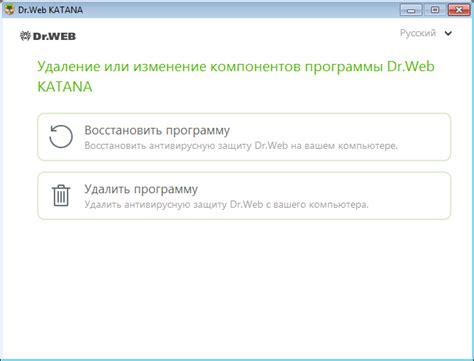
Task: Choose Восстановить программу option
Action: click(x=244, y=137)
